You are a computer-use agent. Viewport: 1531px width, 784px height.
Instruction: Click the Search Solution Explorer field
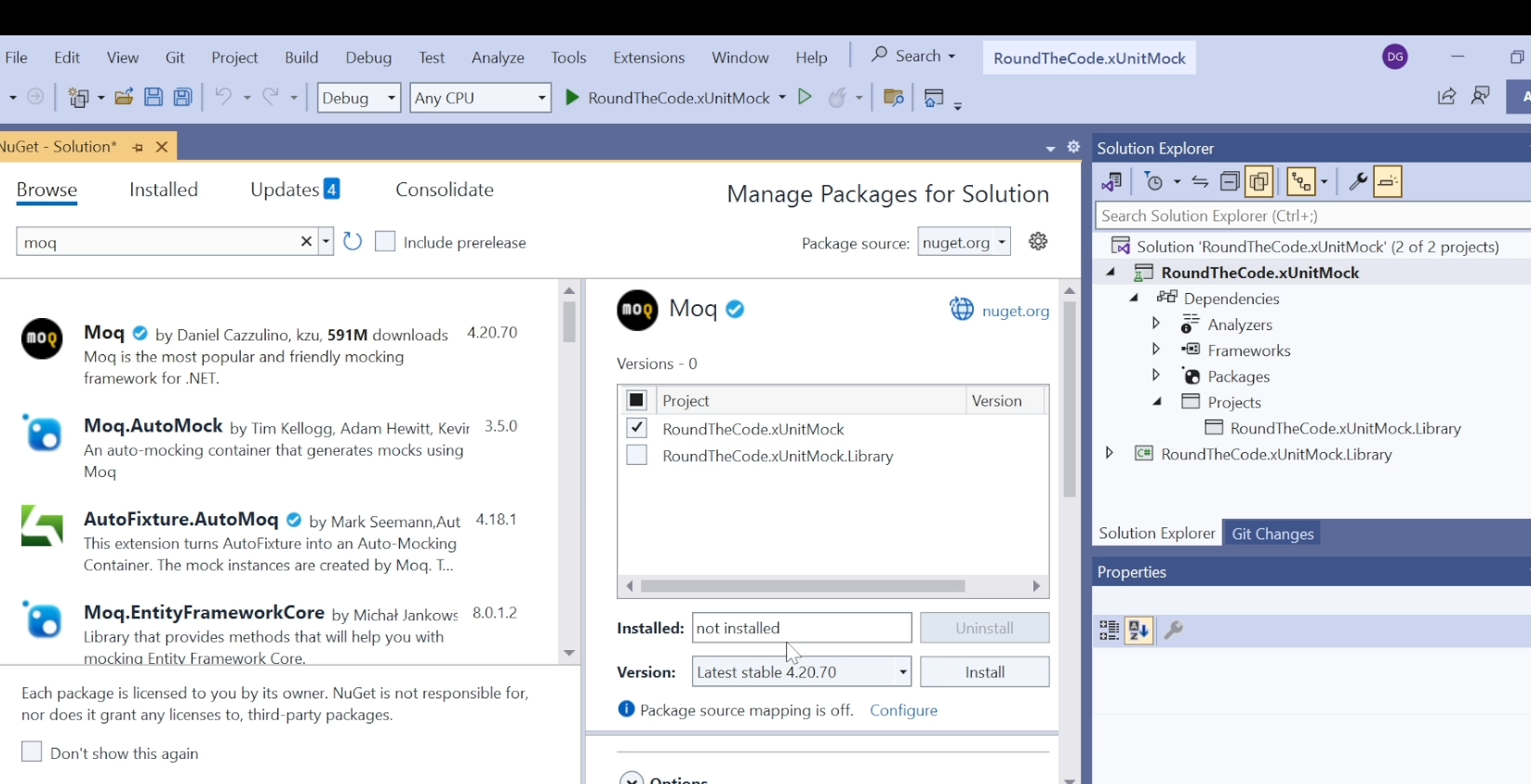(x=1312, y=216)
